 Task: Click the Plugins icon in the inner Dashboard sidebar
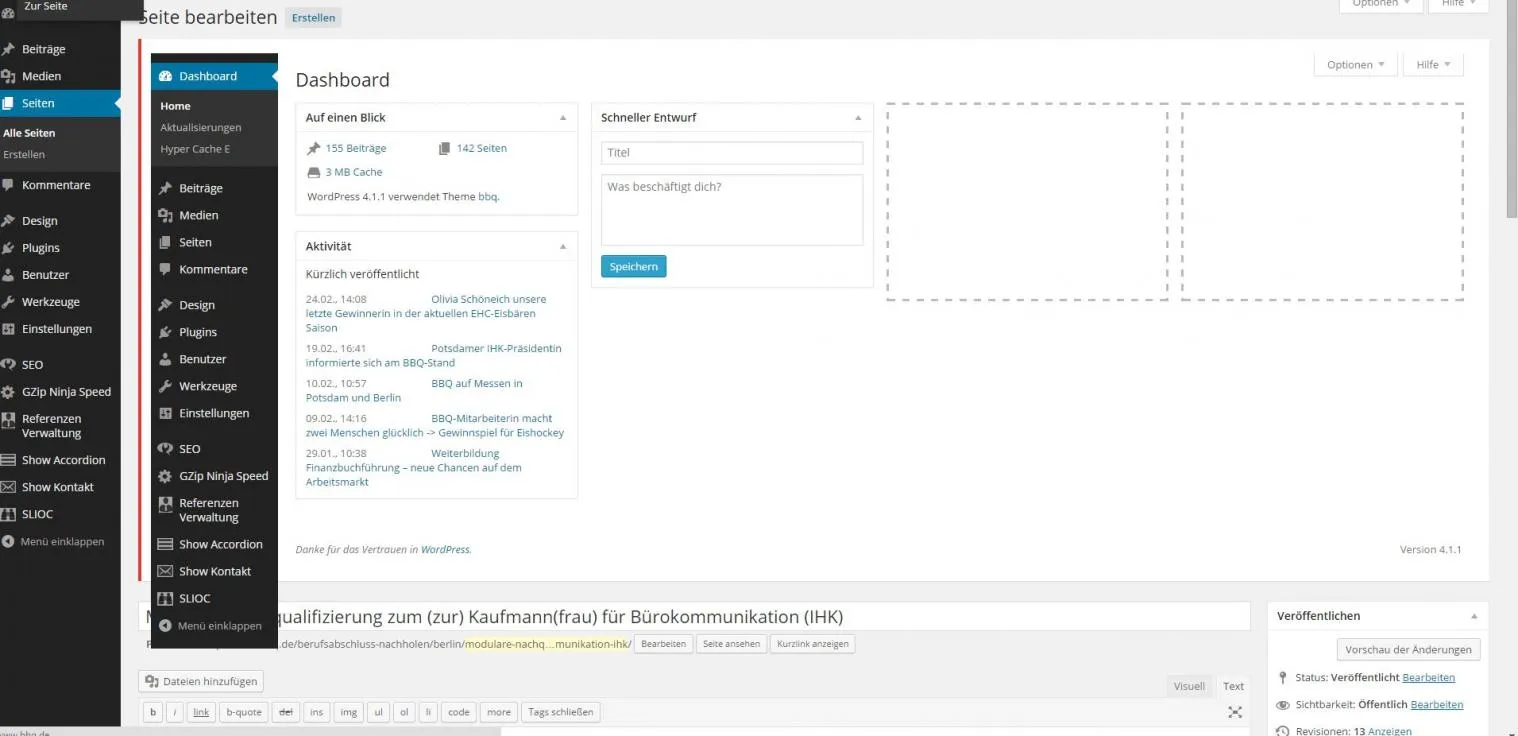(x=166, y=332)
